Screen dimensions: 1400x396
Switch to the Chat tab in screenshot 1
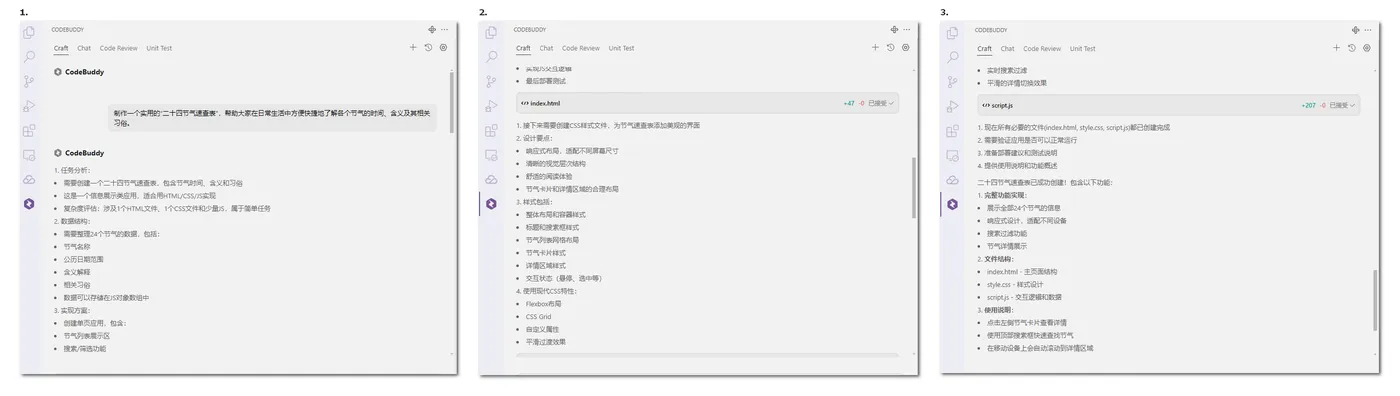click(84, 48)
